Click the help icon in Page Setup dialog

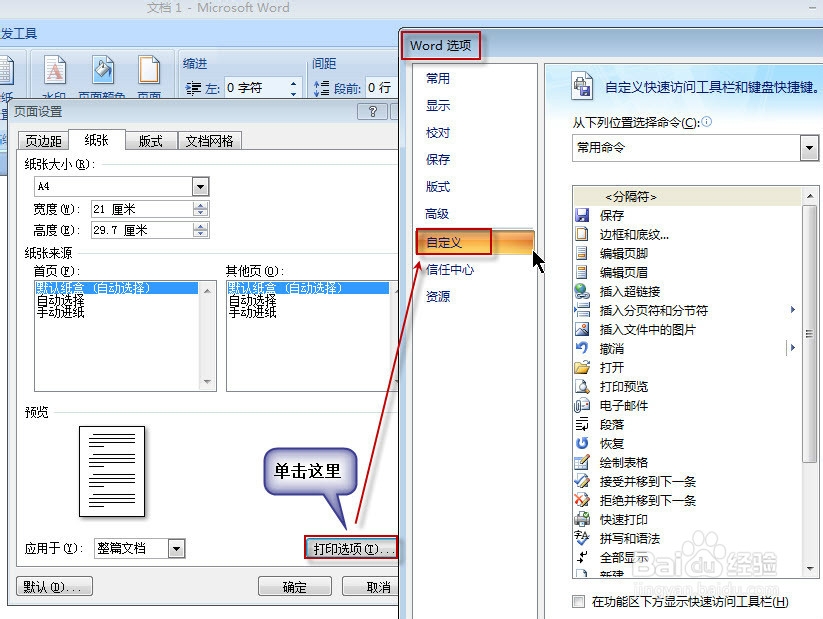[372, 111]
